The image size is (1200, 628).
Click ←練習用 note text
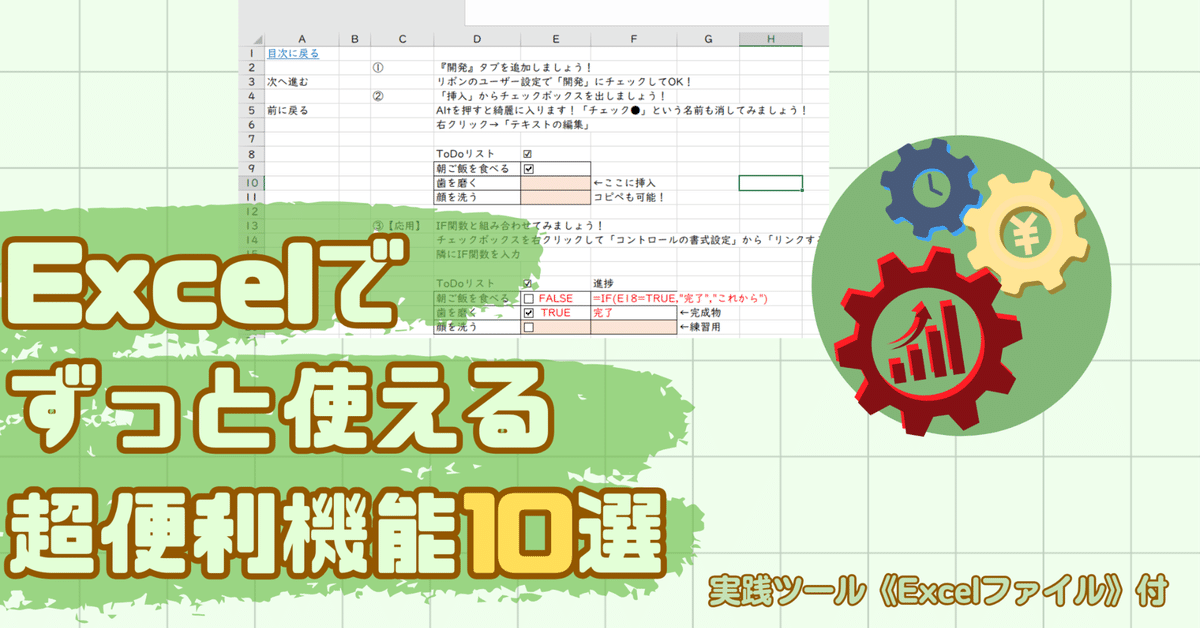point(700,327)
